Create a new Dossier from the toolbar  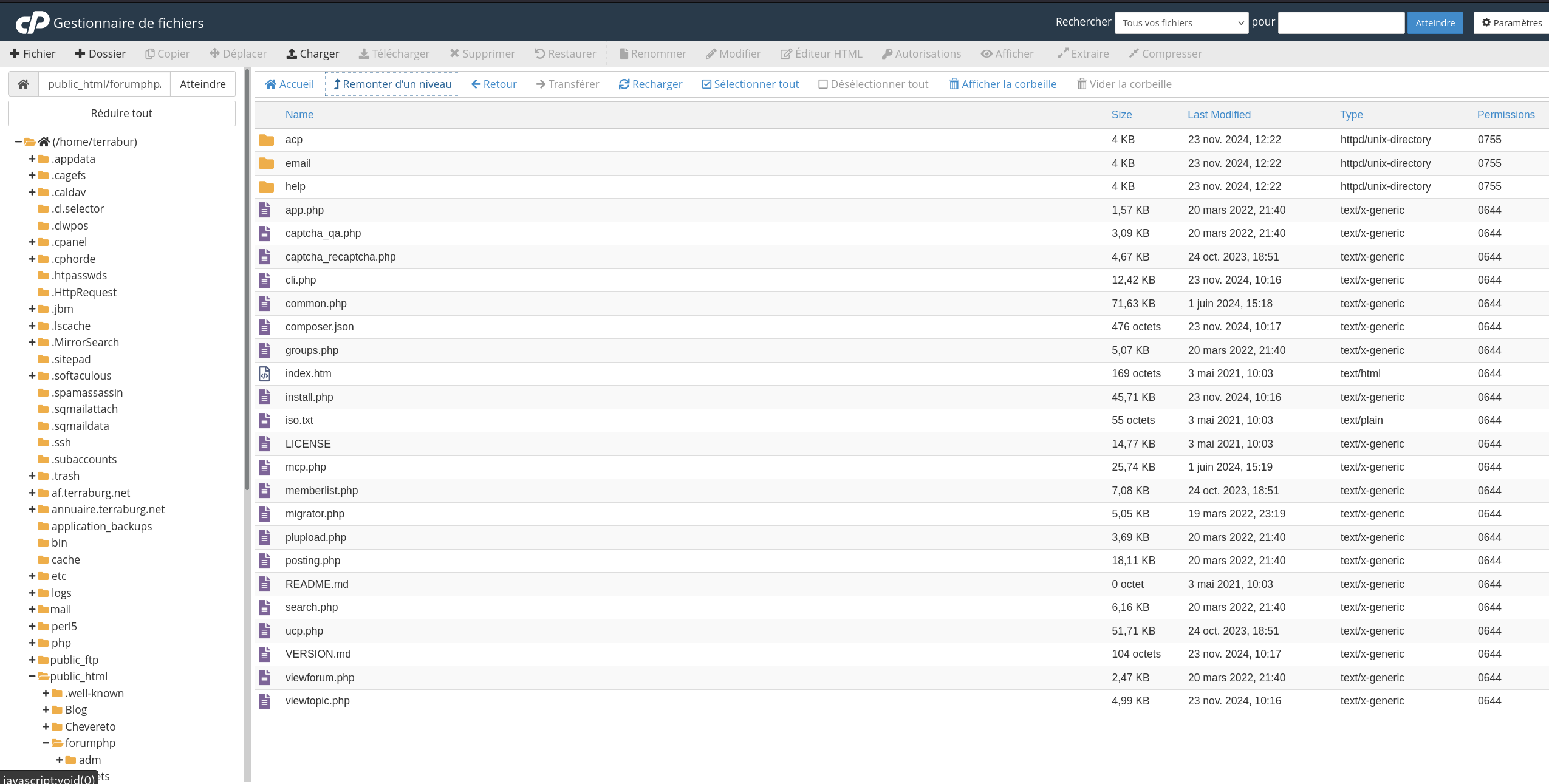(x=100, y=53)
